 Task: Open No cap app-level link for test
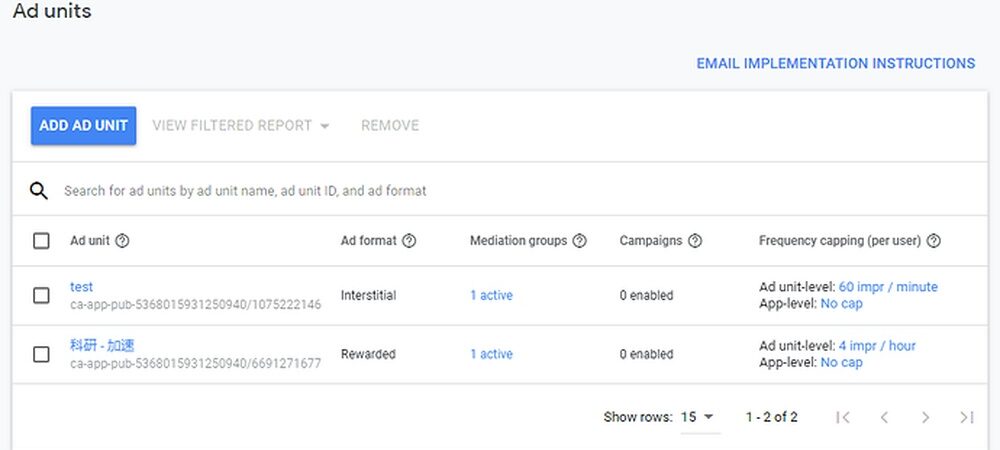pos(841,304)
